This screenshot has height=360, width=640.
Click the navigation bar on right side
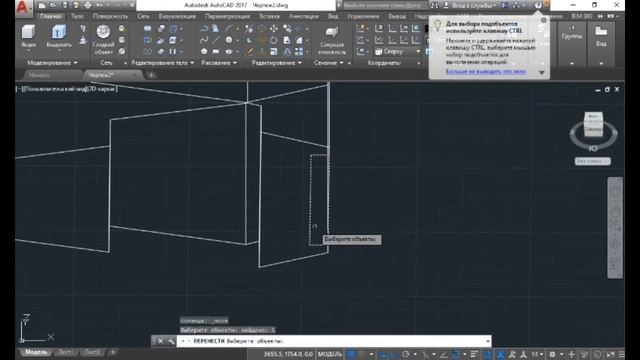[x=615, y=228]
